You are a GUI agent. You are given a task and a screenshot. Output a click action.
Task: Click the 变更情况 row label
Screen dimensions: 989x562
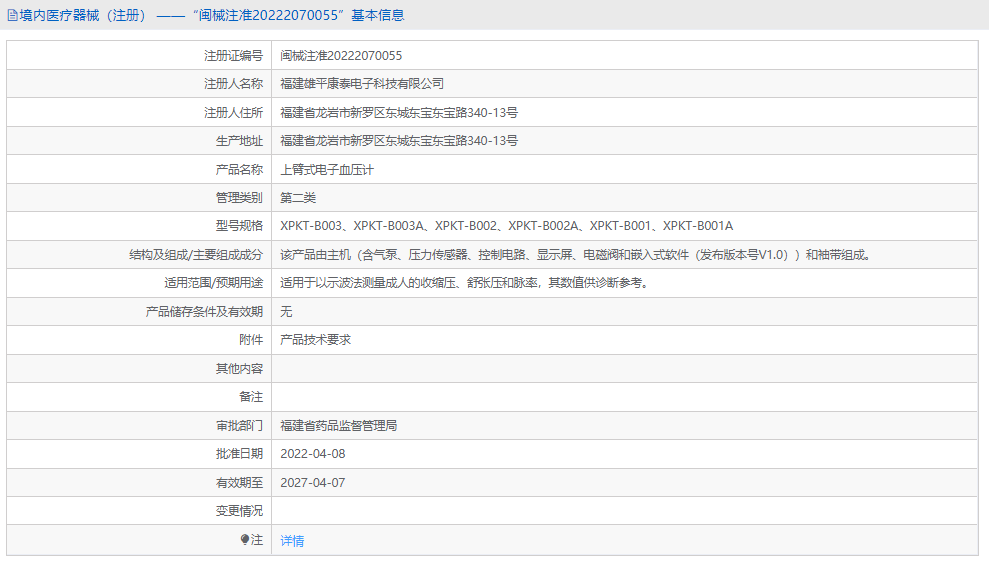point(239,511)
